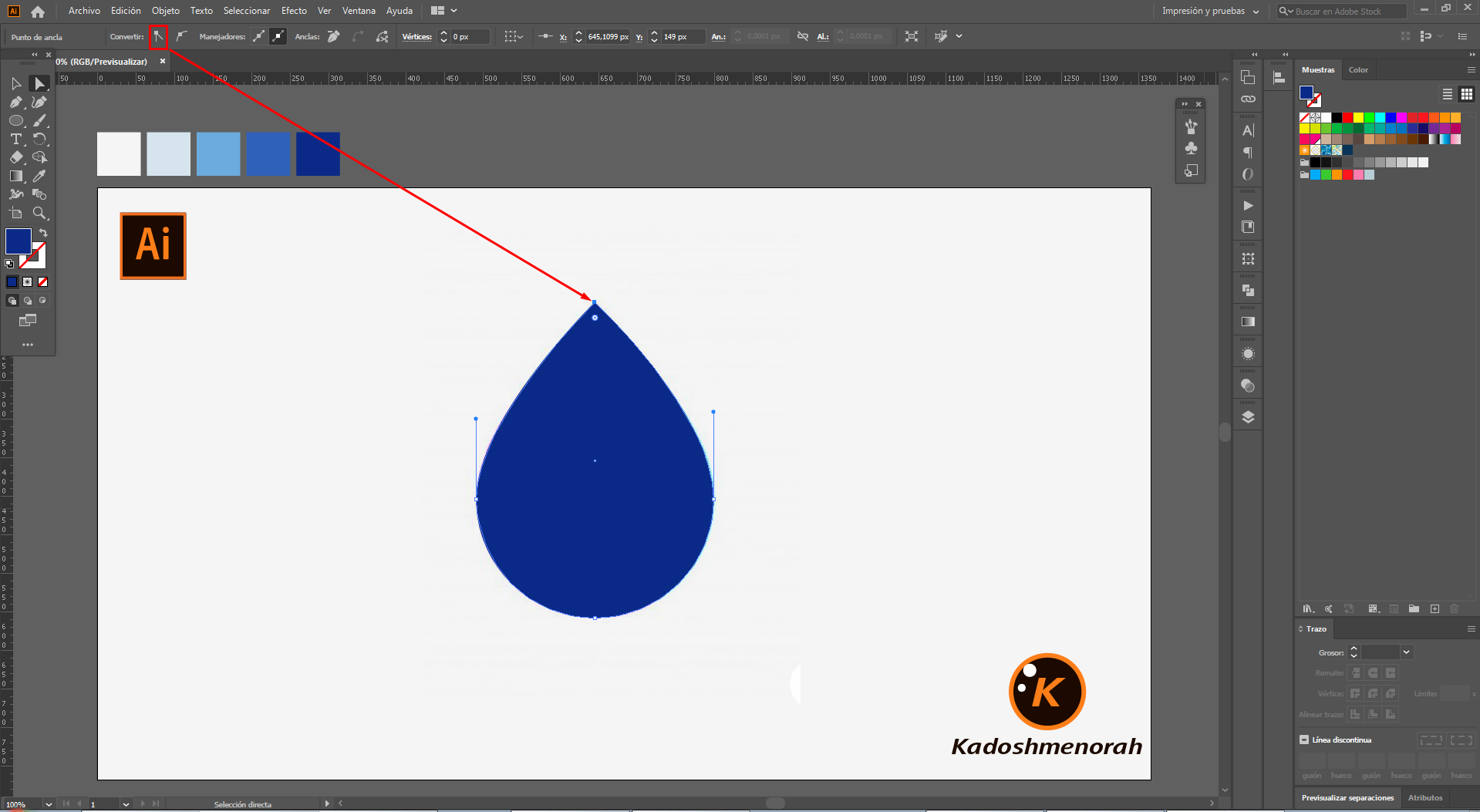Viewport: 1480px width, 812px height.
Task: Open Grosor stroke weight dropdown
Action: (1407, 652)
